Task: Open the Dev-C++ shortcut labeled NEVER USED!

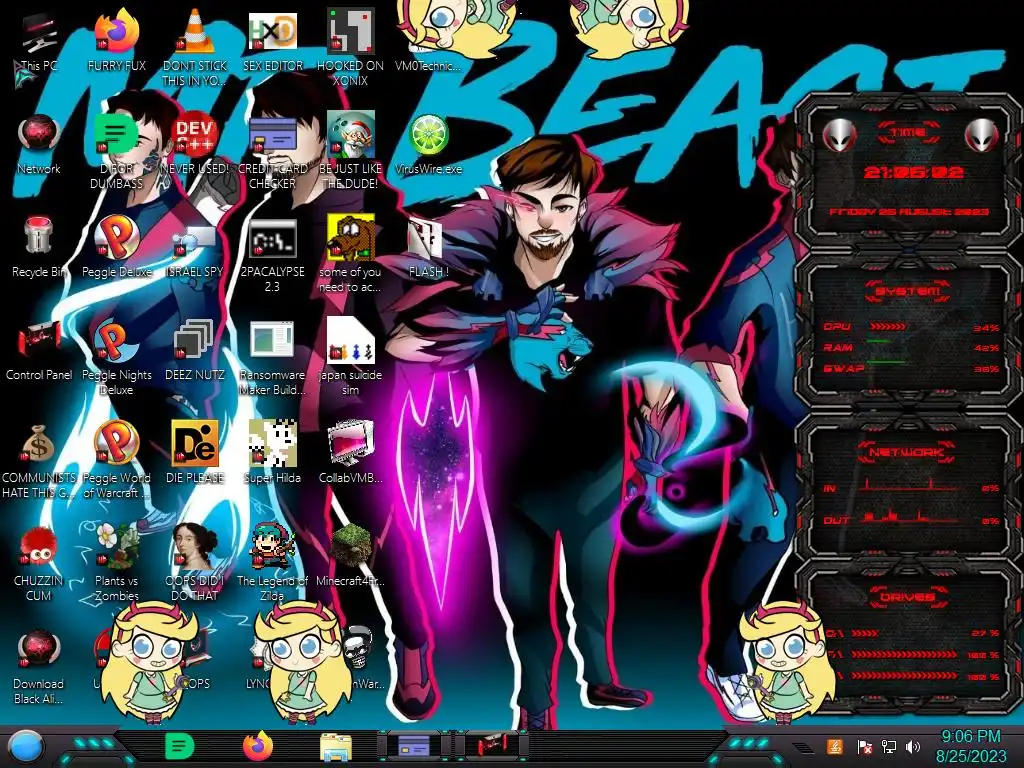Action: 195,144
